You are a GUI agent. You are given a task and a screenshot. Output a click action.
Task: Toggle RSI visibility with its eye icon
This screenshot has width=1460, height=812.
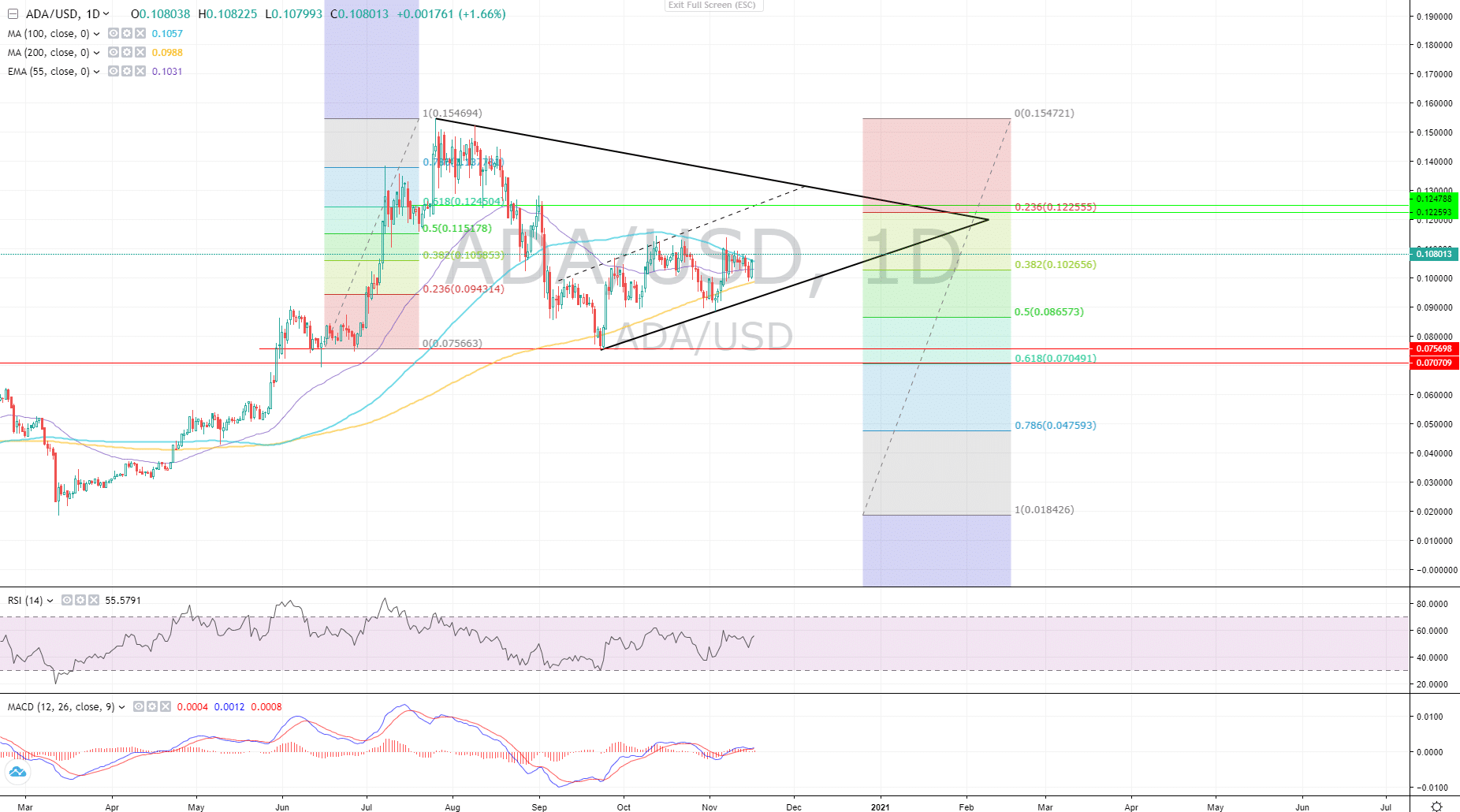pyautogui.click(x=67, y=600)
